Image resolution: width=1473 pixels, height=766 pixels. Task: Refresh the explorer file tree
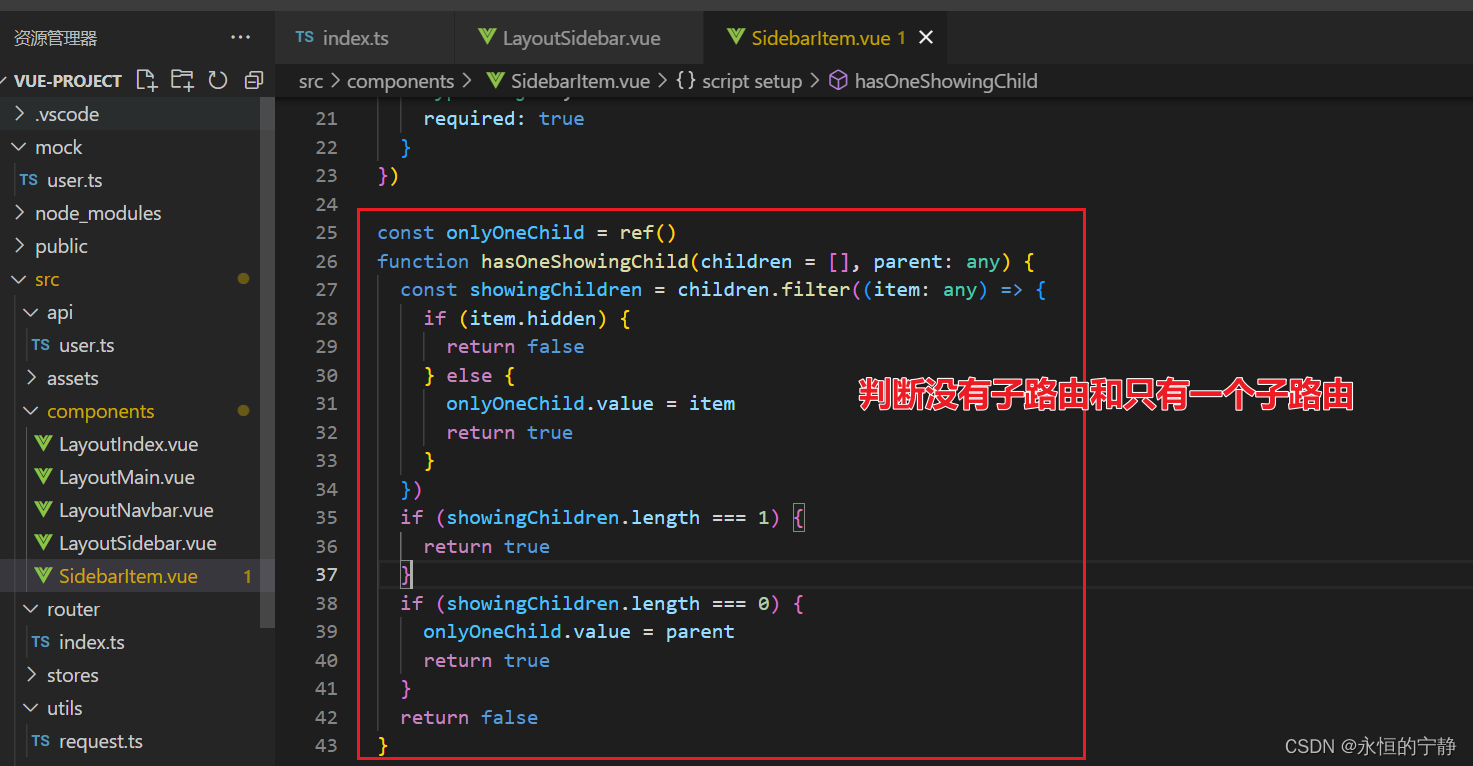pyautogui.click(x=218, y=80)
